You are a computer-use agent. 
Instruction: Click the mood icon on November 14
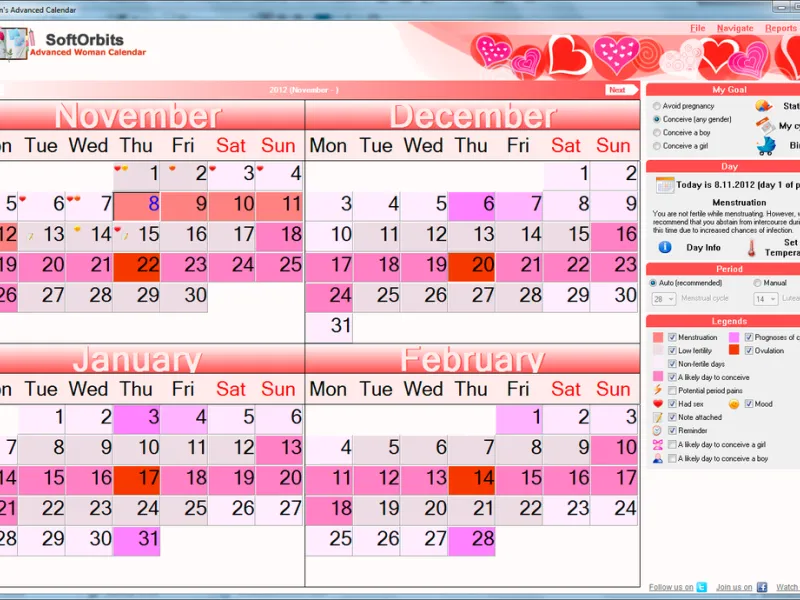pyautogui.click(x=77, y=229)
